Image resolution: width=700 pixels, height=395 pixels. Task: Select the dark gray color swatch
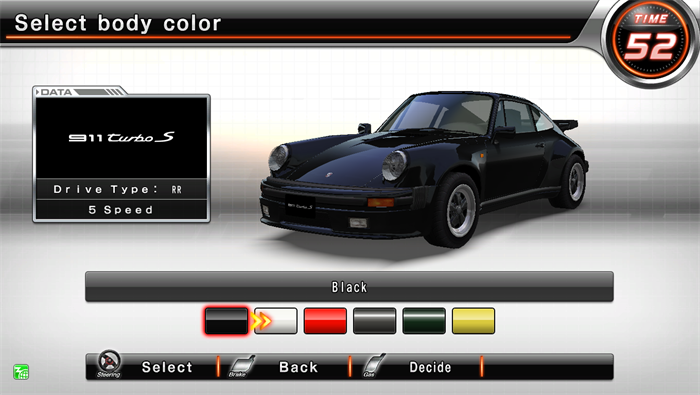click(x=375, y=321)
